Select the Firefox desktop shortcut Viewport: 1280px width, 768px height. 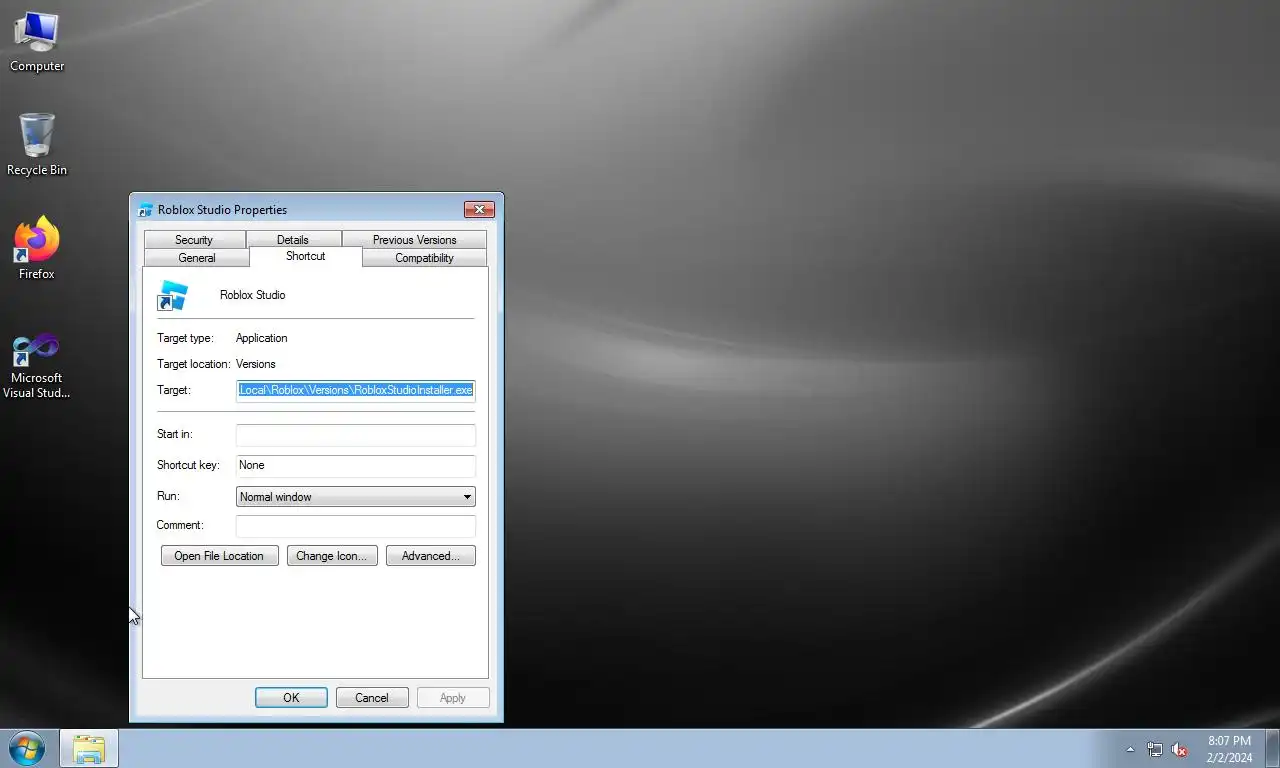coord(37,248)
